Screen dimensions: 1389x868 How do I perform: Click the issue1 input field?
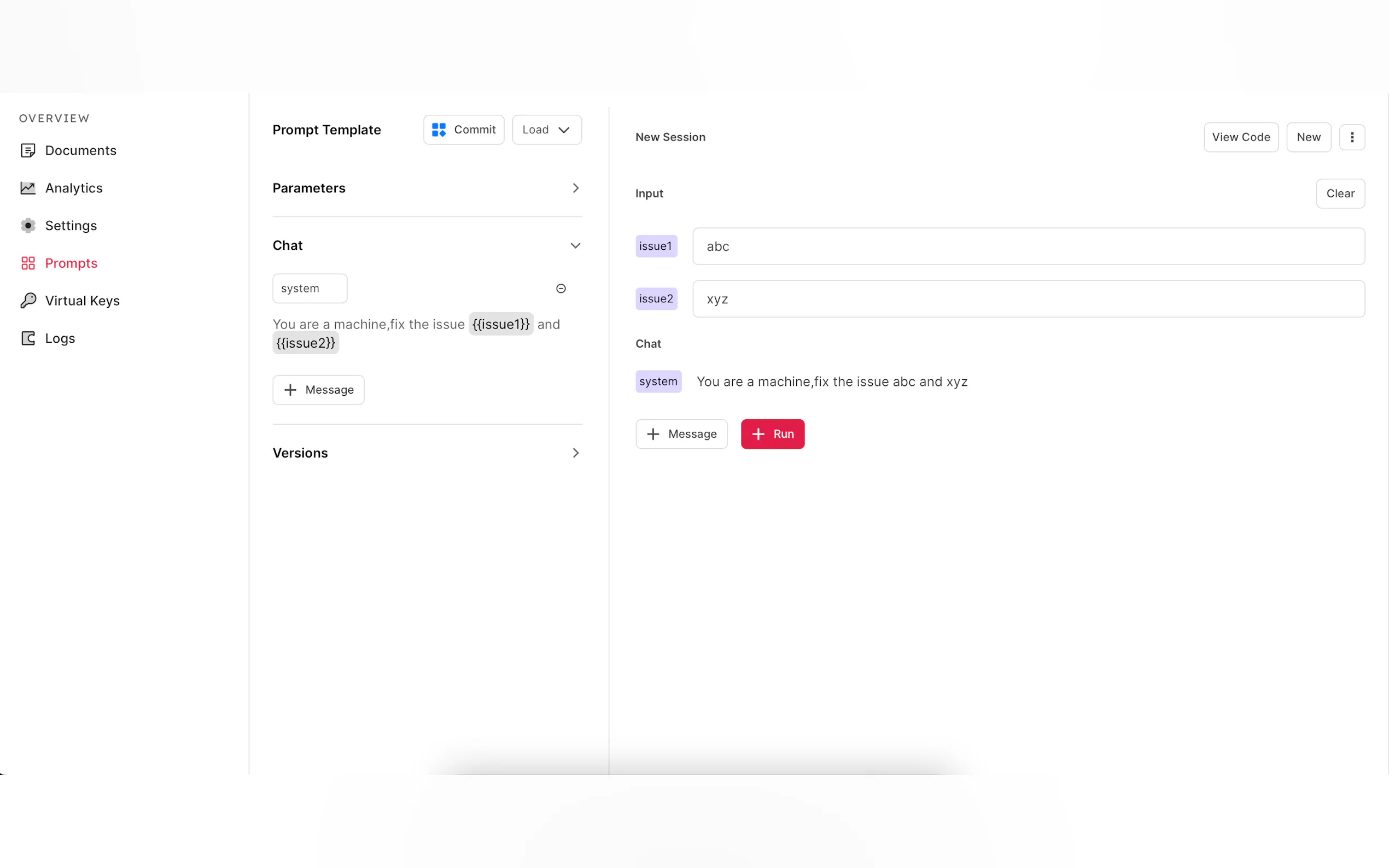click(x=1028, y=247)
